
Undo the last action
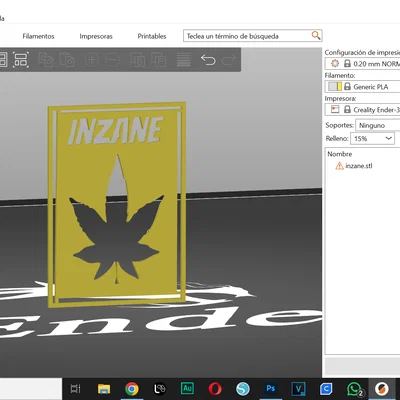[208, 60]
